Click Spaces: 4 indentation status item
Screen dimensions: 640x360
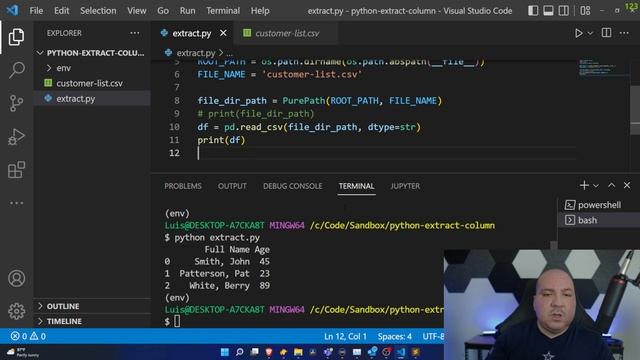tap(394, 336)
